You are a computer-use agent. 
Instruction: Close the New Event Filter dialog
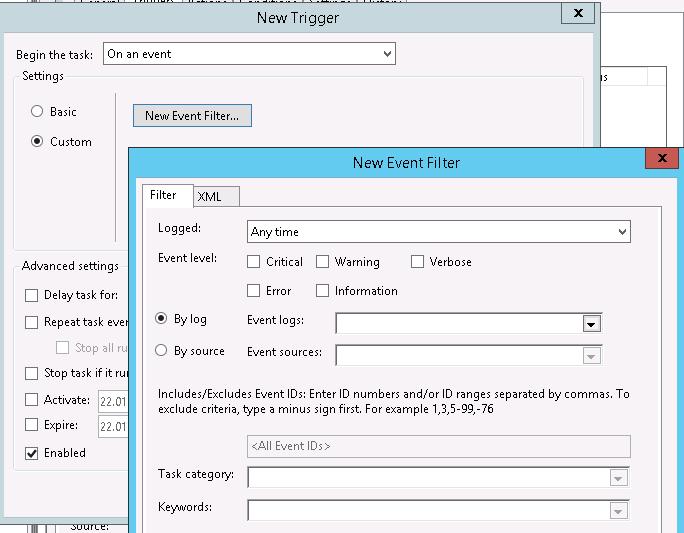tap(662, 158)
